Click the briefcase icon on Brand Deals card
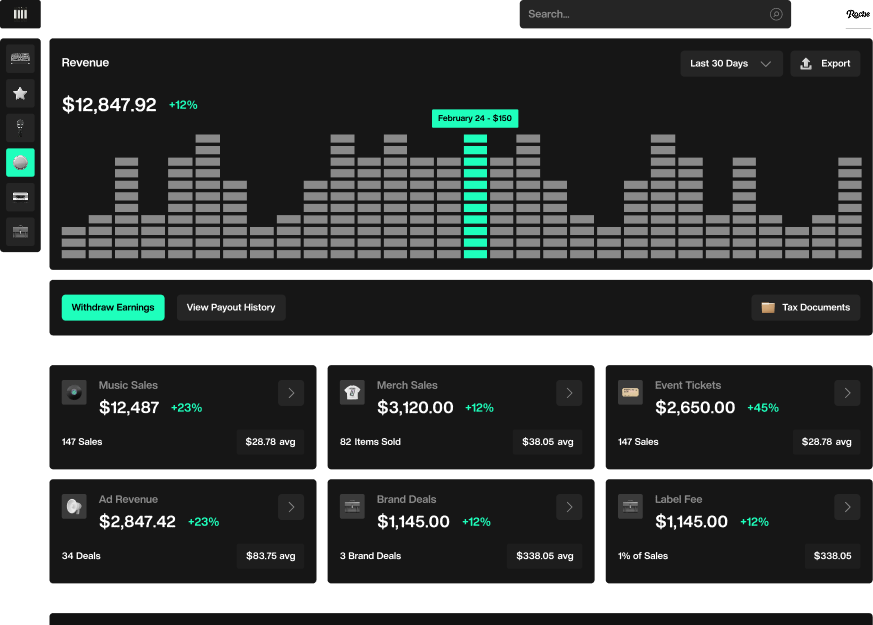 click(352, 507)
